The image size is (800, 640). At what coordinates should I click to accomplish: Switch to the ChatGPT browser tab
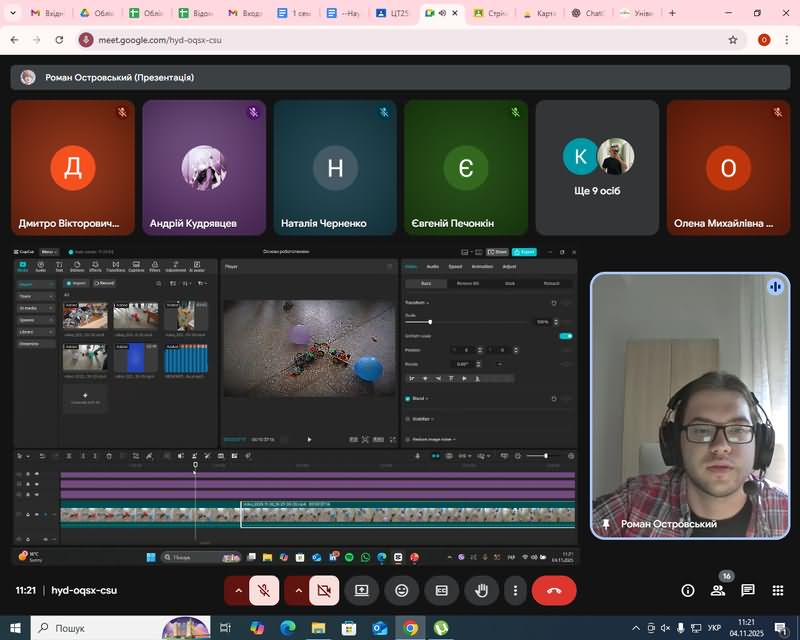pos(590,13)
